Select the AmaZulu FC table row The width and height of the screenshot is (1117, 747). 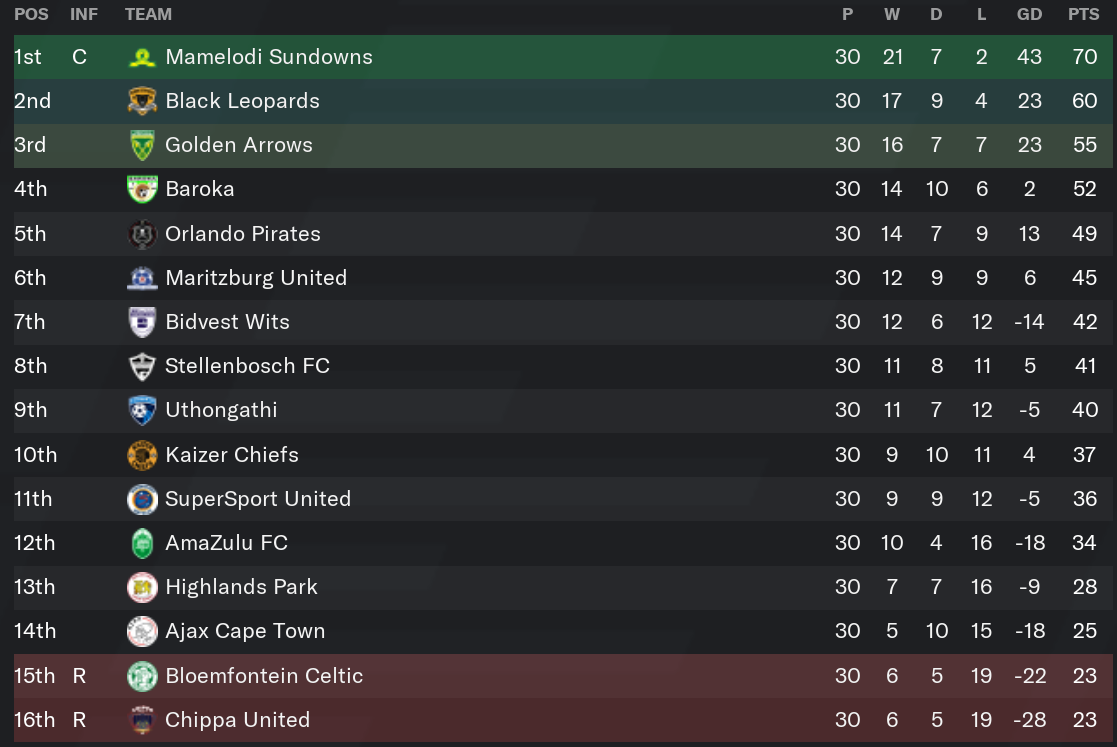[x=563, y=543]
